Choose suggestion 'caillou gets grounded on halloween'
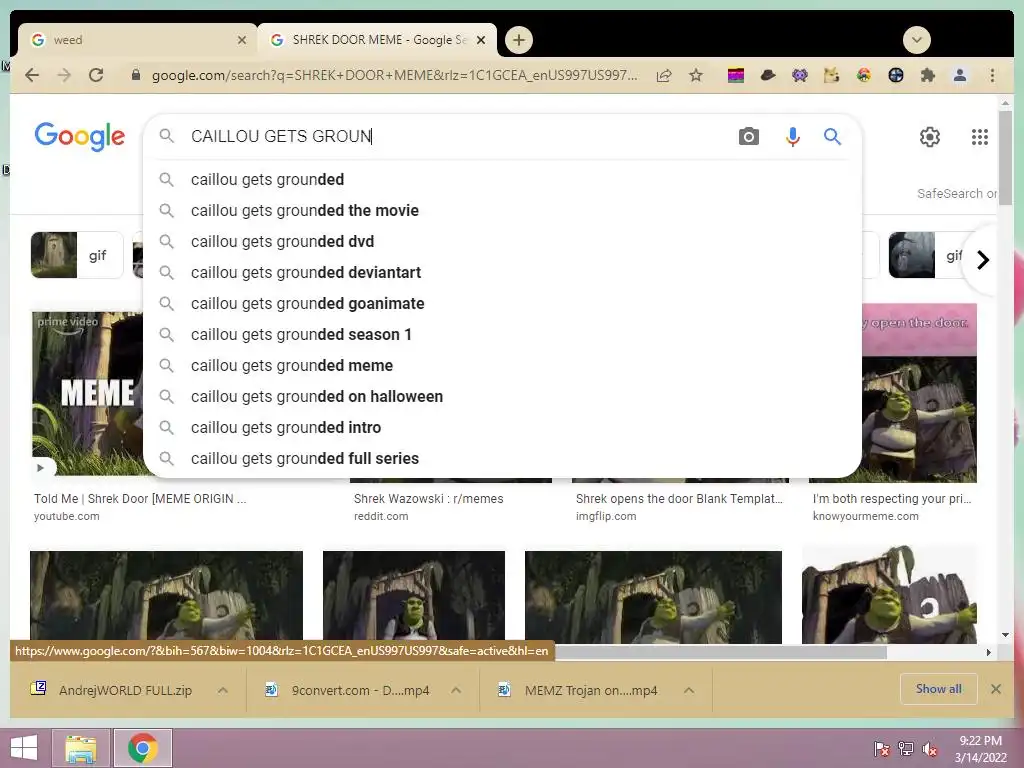The image size is (1024, 768). tap(502, 396)
